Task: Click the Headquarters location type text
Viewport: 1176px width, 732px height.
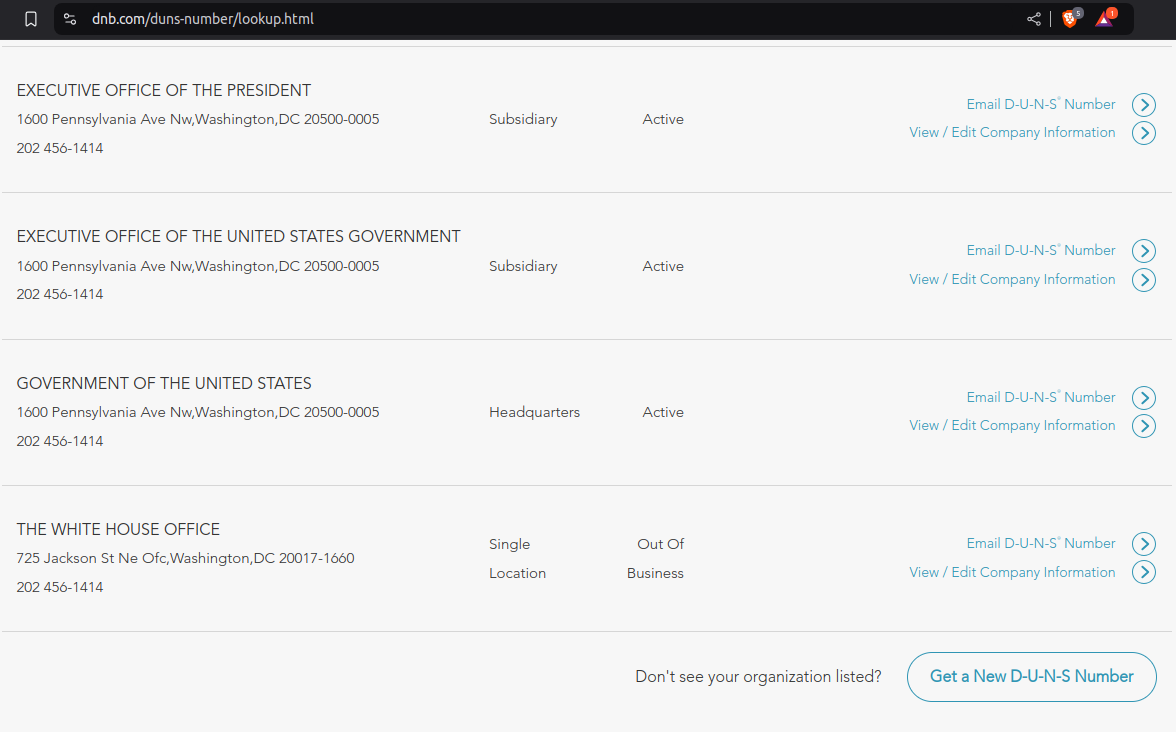Action: coord(534,412)
